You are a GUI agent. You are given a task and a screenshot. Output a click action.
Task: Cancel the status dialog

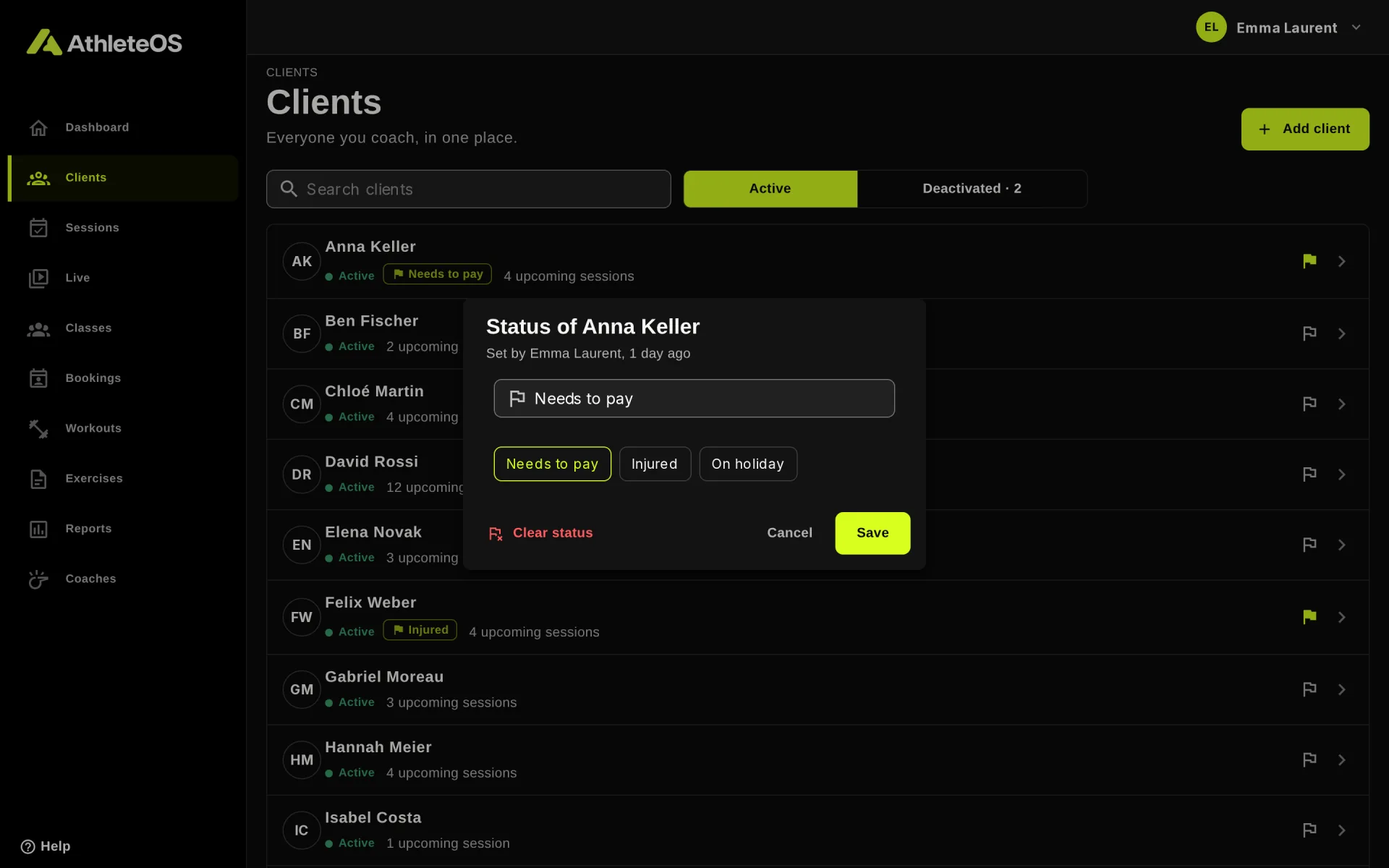pos(789,533)
